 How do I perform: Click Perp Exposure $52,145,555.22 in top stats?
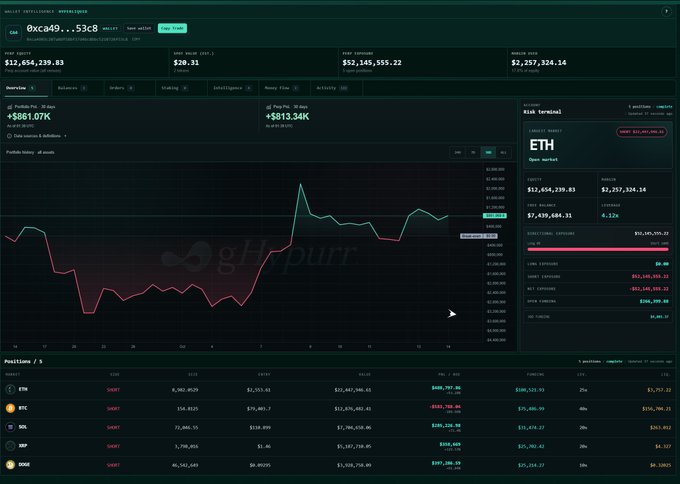point(372,62)
